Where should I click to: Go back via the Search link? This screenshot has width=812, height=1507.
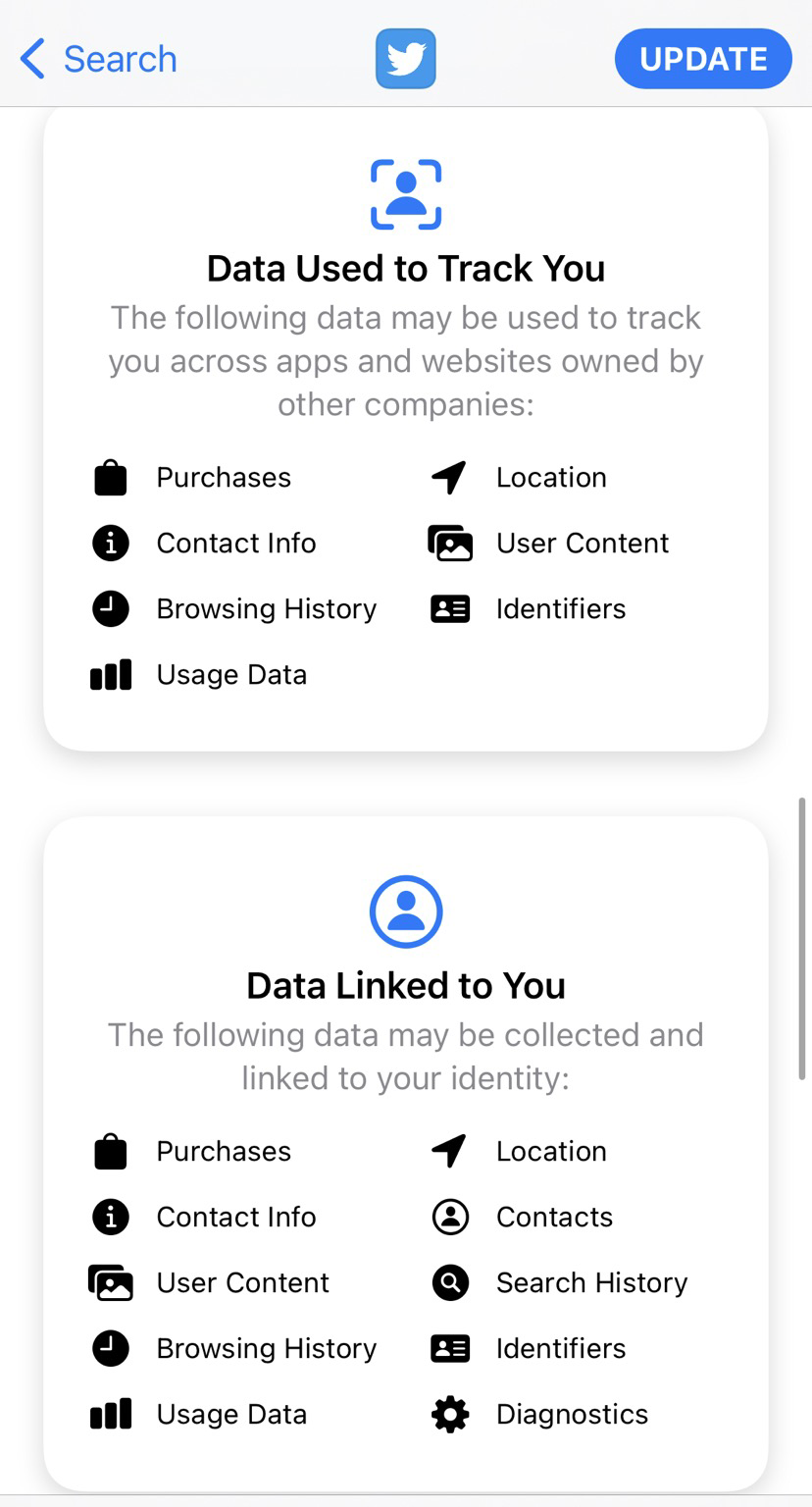120,59
